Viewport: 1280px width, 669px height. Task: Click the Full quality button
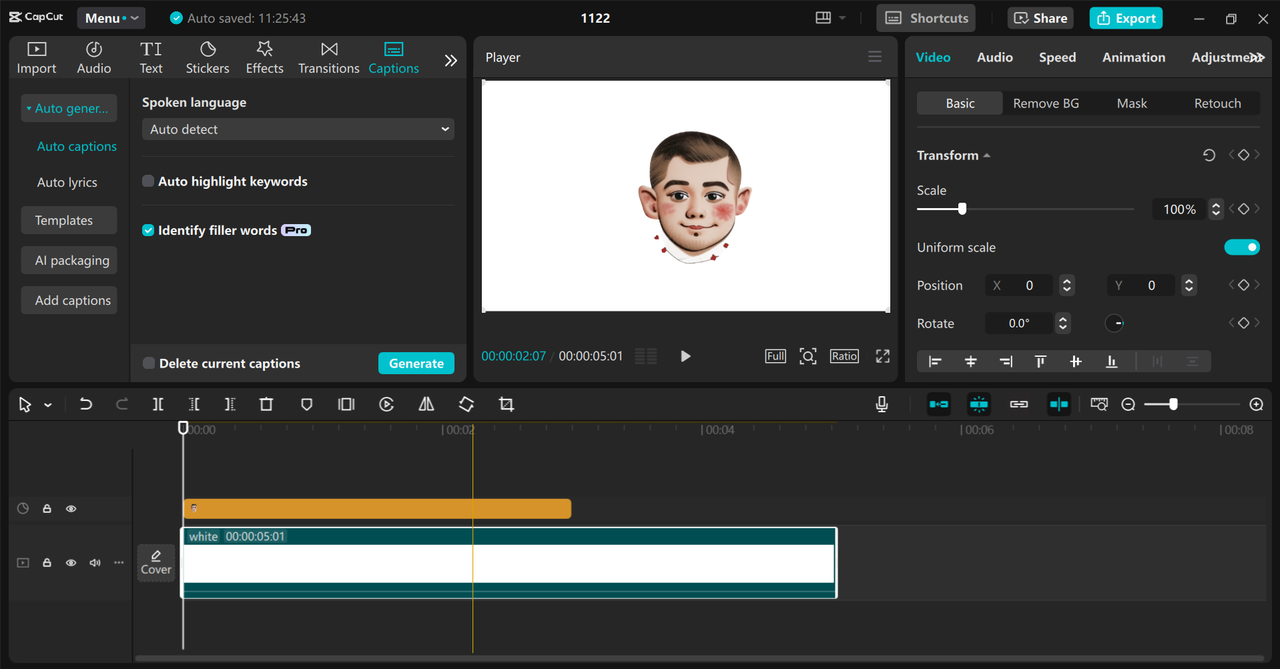tap(775, 356)
